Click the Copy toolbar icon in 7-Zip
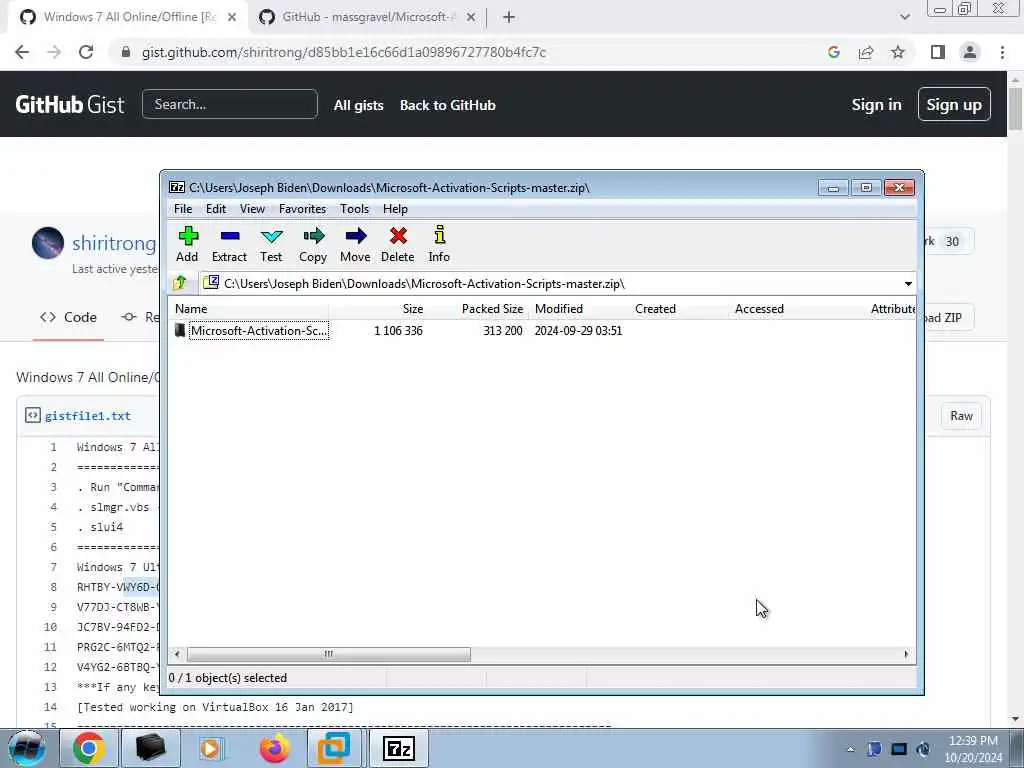Viewport: 1024px width, 768px height. [x=313, y=244]
